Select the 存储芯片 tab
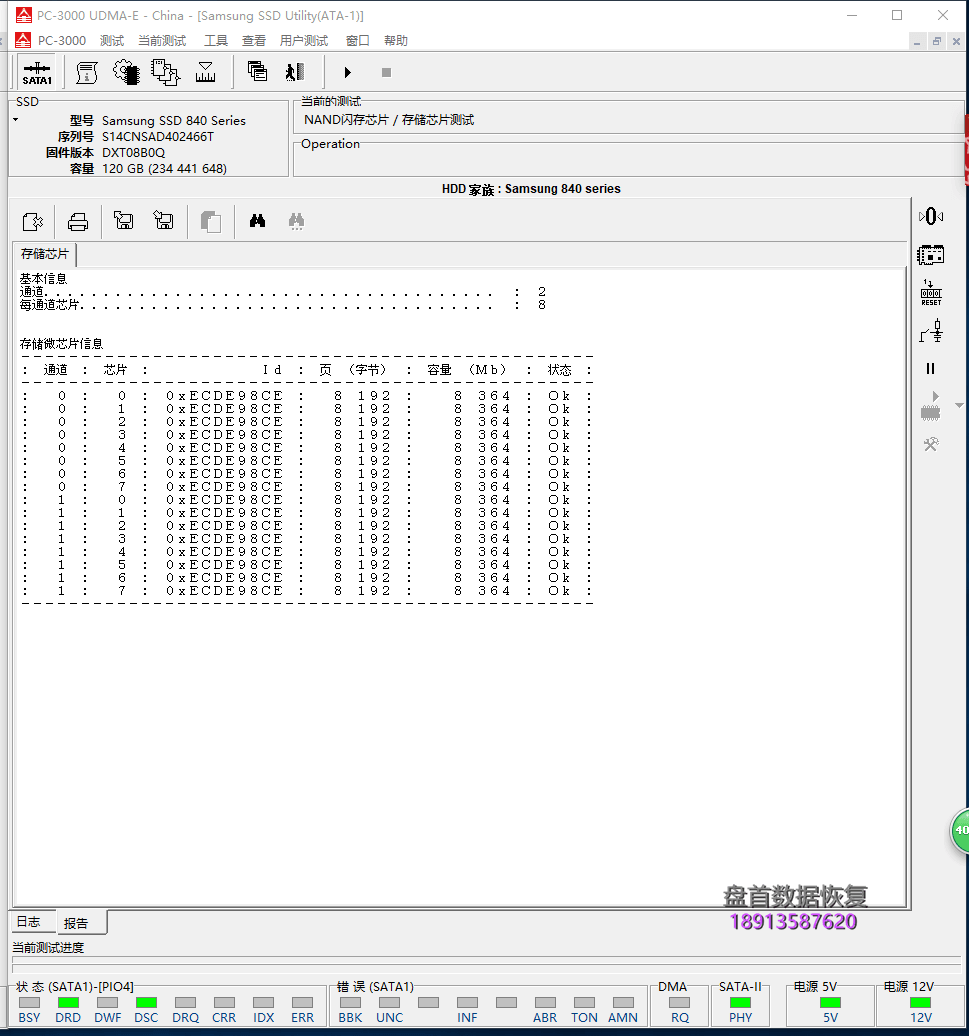 [x=44, y=254]
